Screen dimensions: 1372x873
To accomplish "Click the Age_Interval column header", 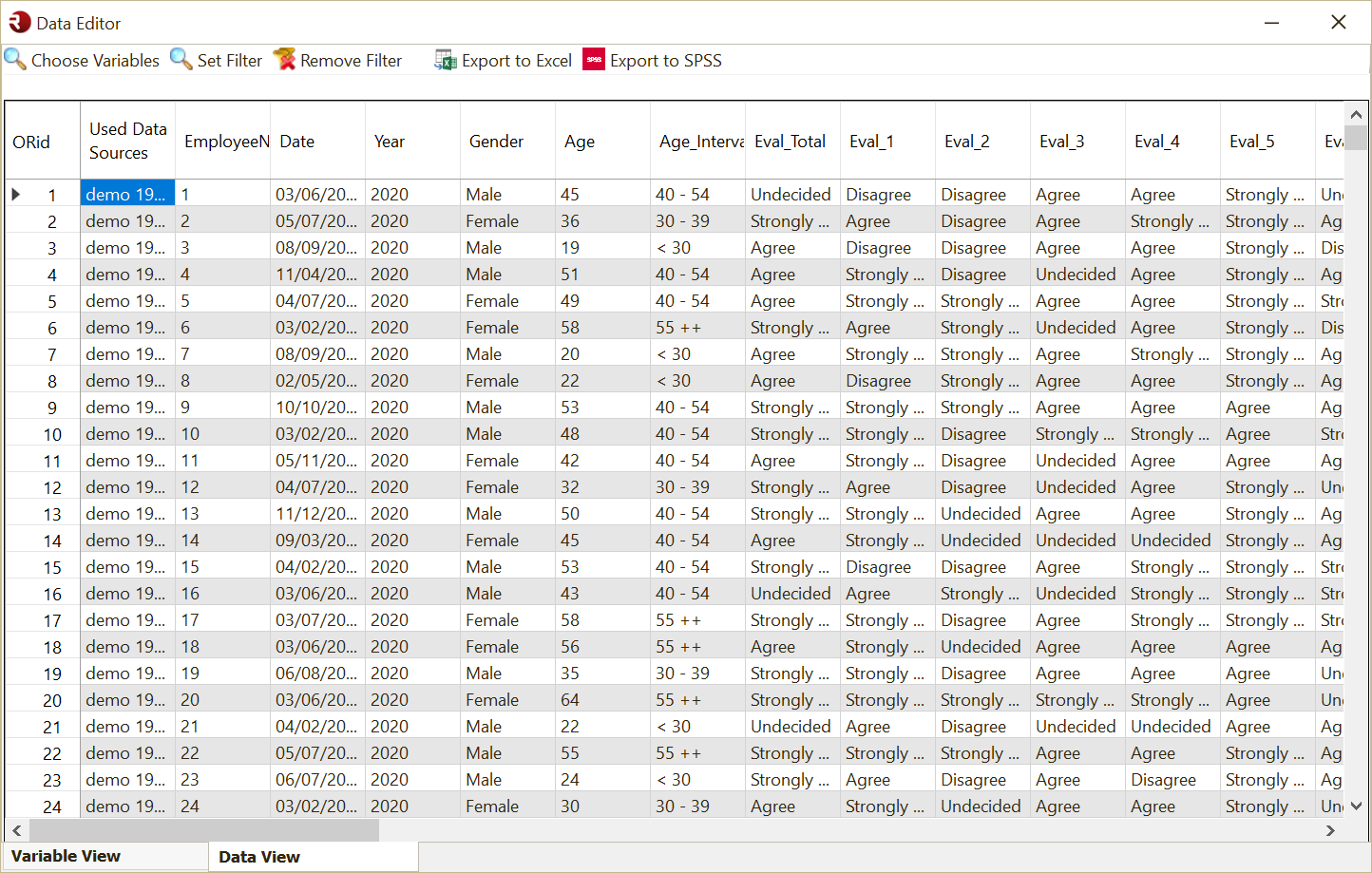I will pyautogui.click(x=696, y=140).
